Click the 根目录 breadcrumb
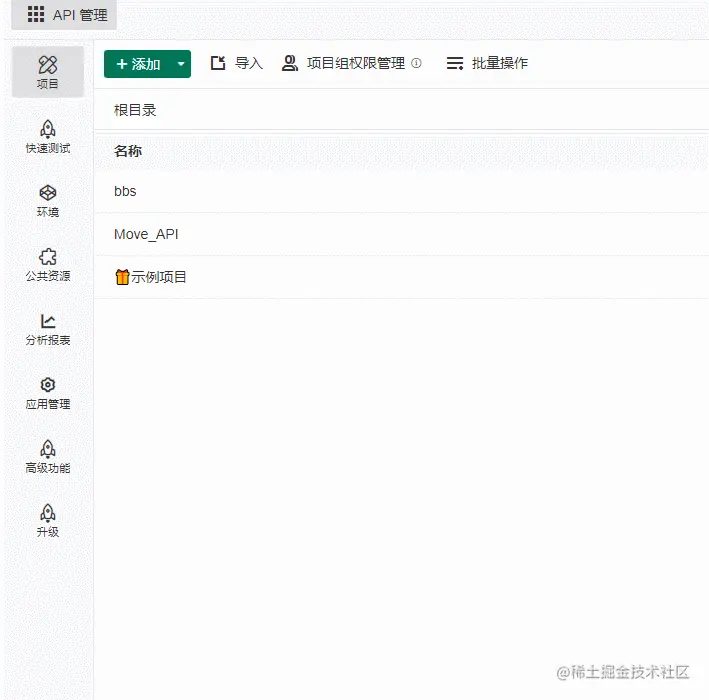The image size is (709, 700). (135, 110)
